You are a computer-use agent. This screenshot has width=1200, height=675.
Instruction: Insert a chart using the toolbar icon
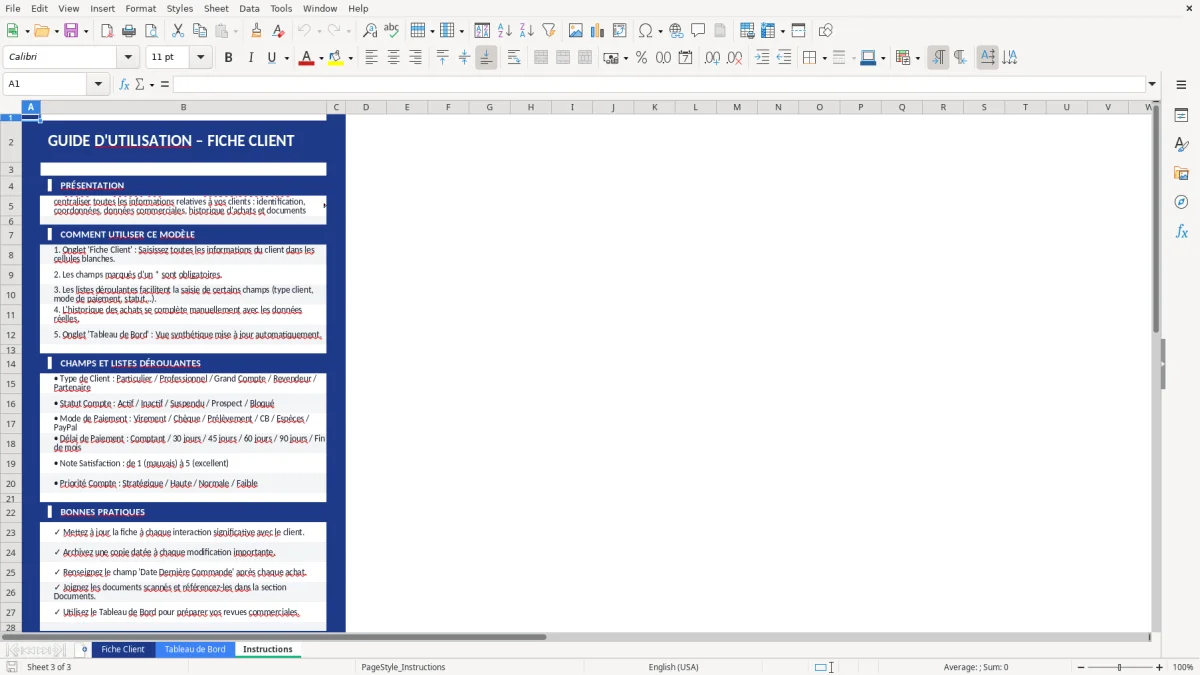click(597, 30)
